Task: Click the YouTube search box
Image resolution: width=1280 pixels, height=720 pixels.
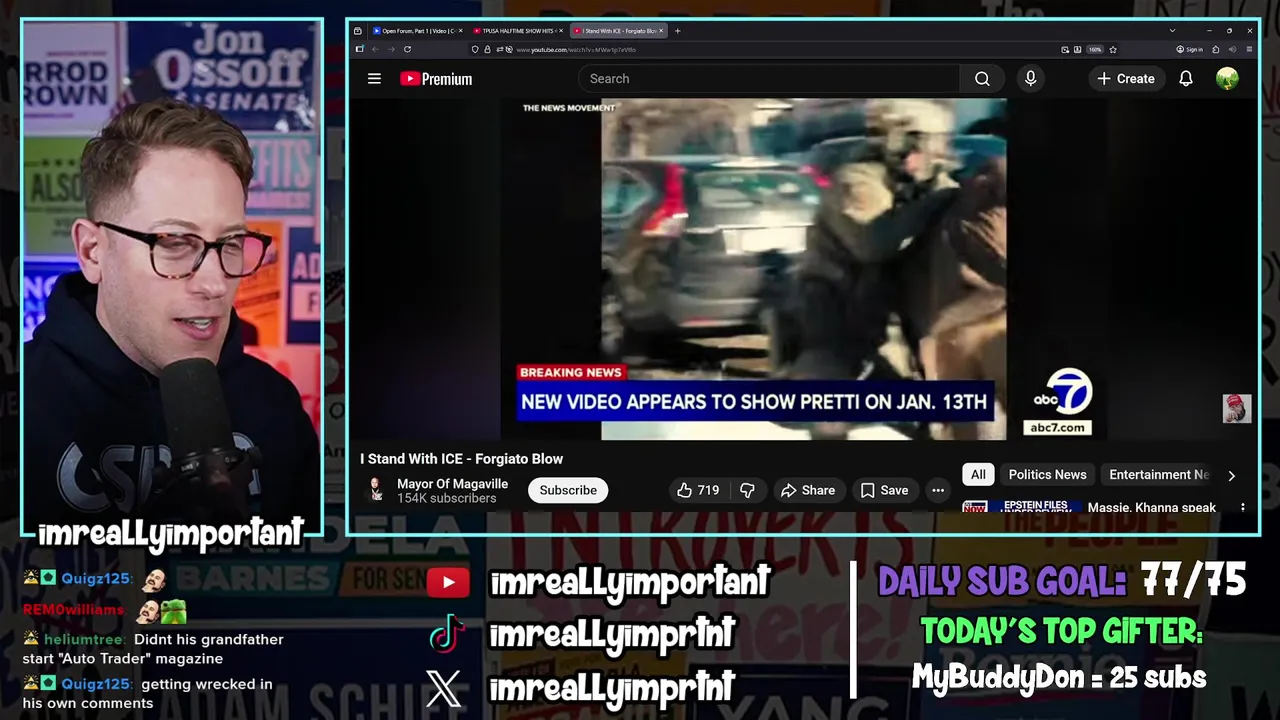Action: pos(768,78)
